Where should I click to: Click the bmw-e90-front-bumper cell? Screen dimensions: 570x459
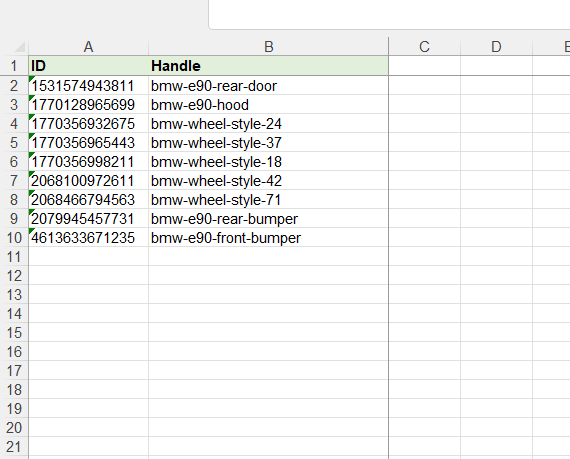pos(268,238)
